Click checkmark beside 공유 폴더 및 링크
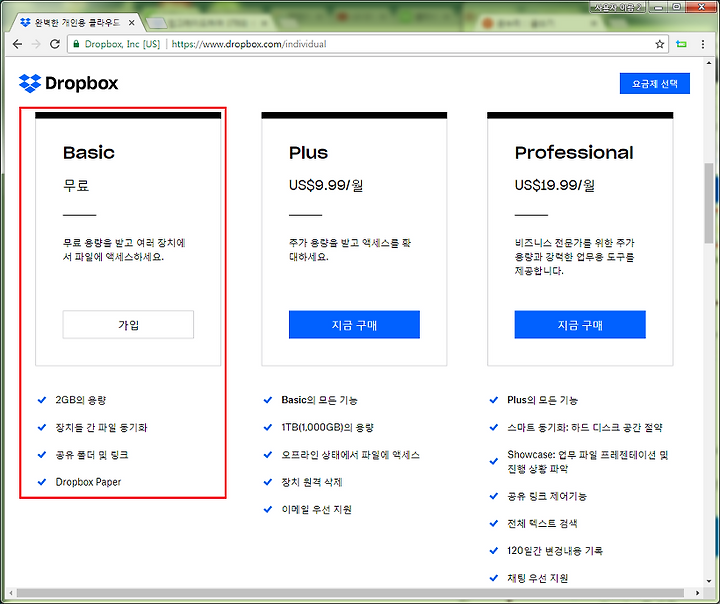Image resolution: width=720 pixels, height=604 pixels. [42, 455]
